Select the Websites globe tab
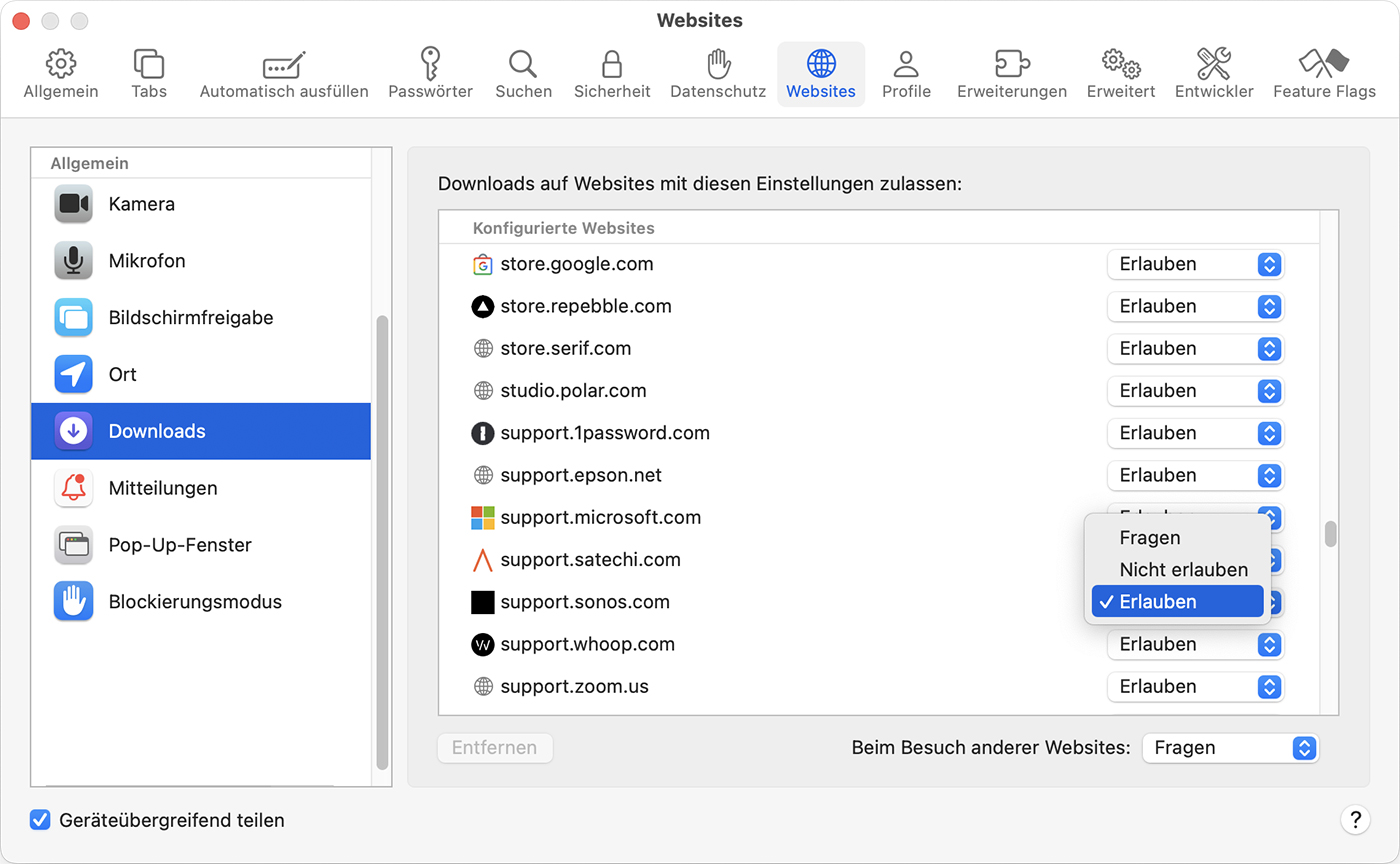The height and width of the screenshot is (864, 1400). 821,74
